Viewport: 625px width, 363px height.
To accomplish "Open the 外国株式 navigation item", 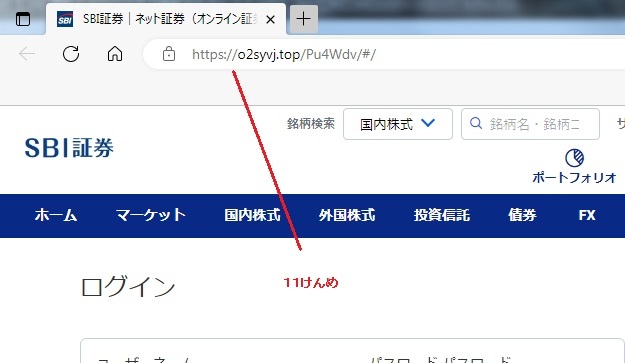I will point(347,215).
